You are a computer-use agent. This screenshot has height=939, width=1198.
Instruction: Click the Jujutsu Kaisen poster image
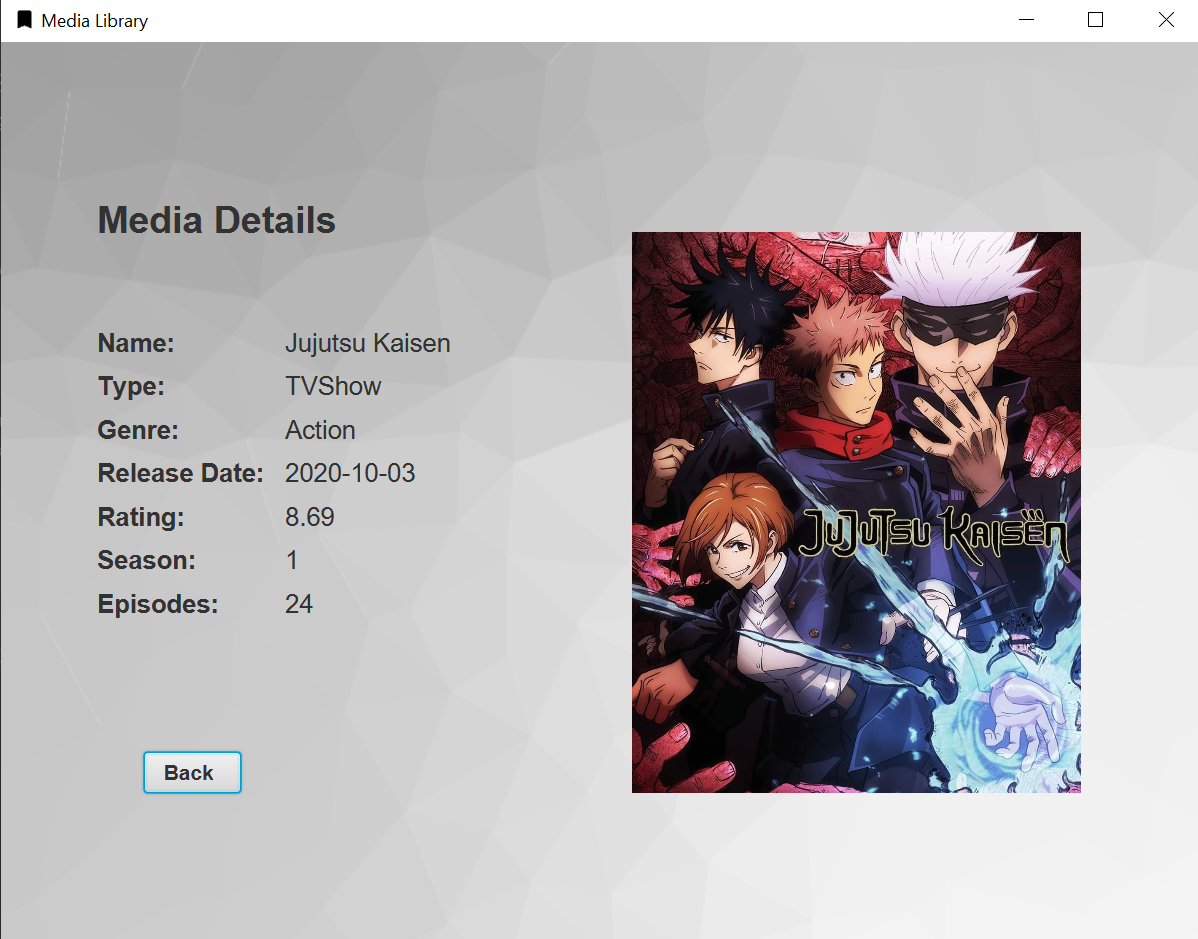pyautogui.click(x=855, y=512)
